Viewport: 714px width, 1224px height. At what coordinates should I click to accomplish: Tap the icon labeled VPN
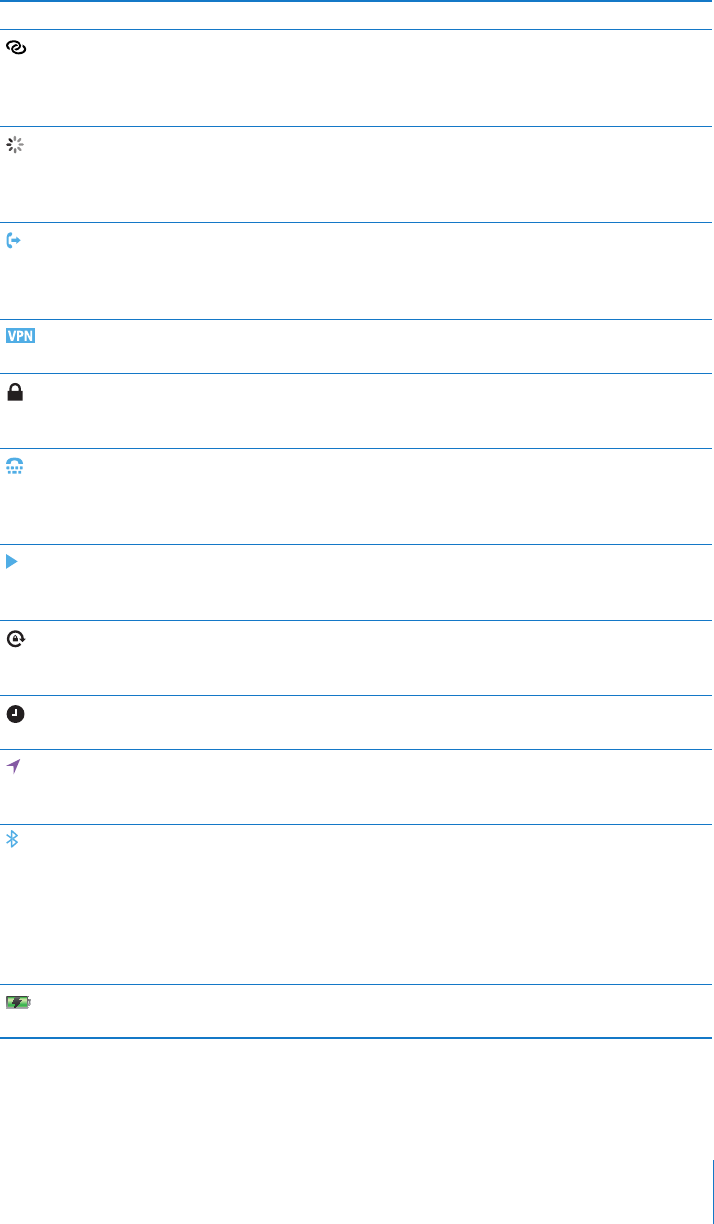click(x=21, y=336)
